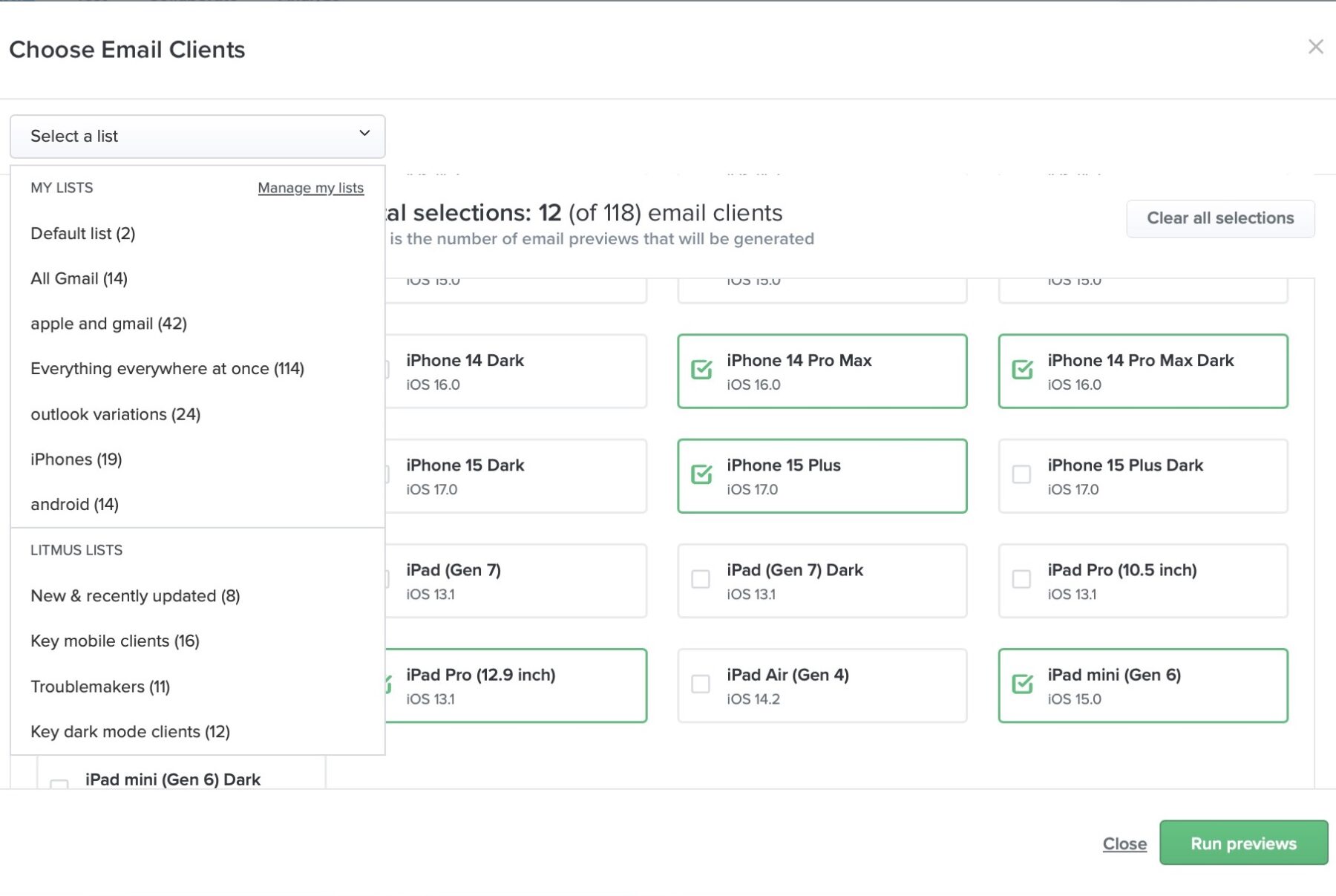Click the total selections count text

[584, 213]
